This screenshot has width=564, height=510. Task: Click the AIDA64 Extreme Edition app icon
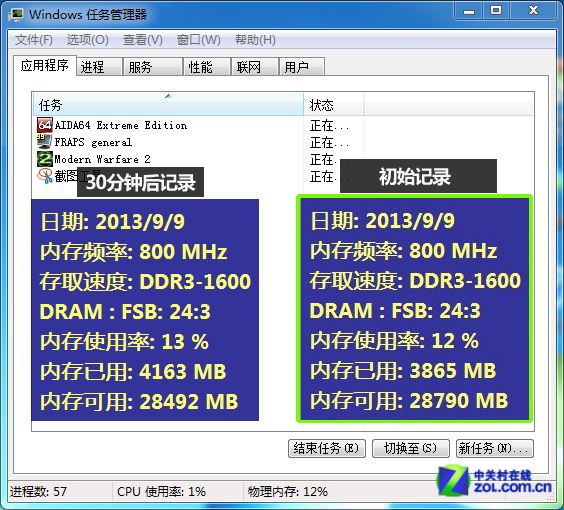click(x=45, y=125)
